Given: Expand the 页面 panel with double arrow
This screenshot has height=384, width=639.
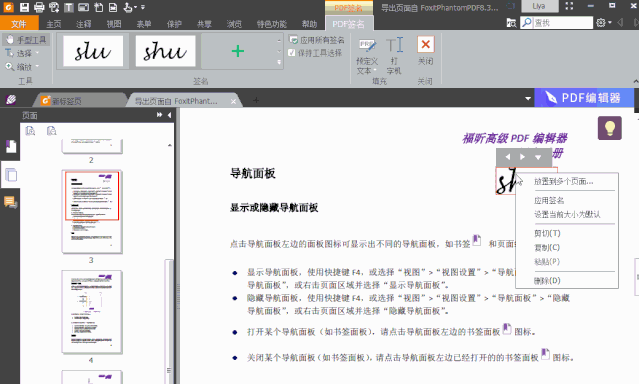Looking at the screenshot, I should coord(159,115).
